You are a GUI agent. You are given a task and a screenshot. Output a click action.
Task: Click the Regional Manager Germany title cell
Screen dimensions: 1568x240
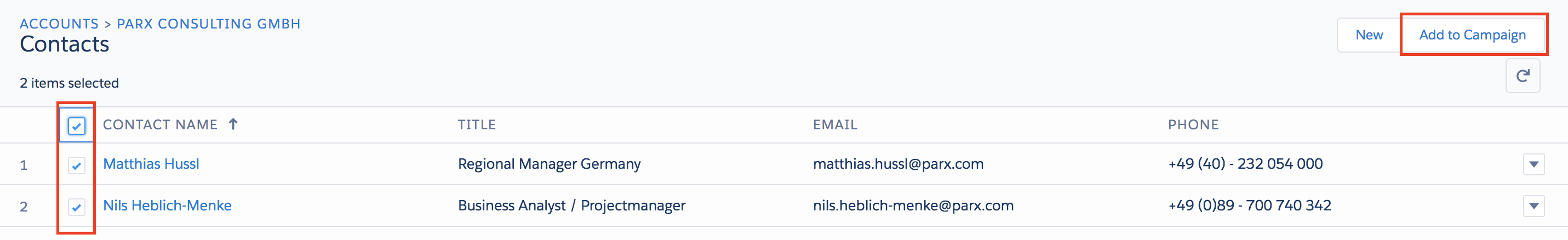549,164
